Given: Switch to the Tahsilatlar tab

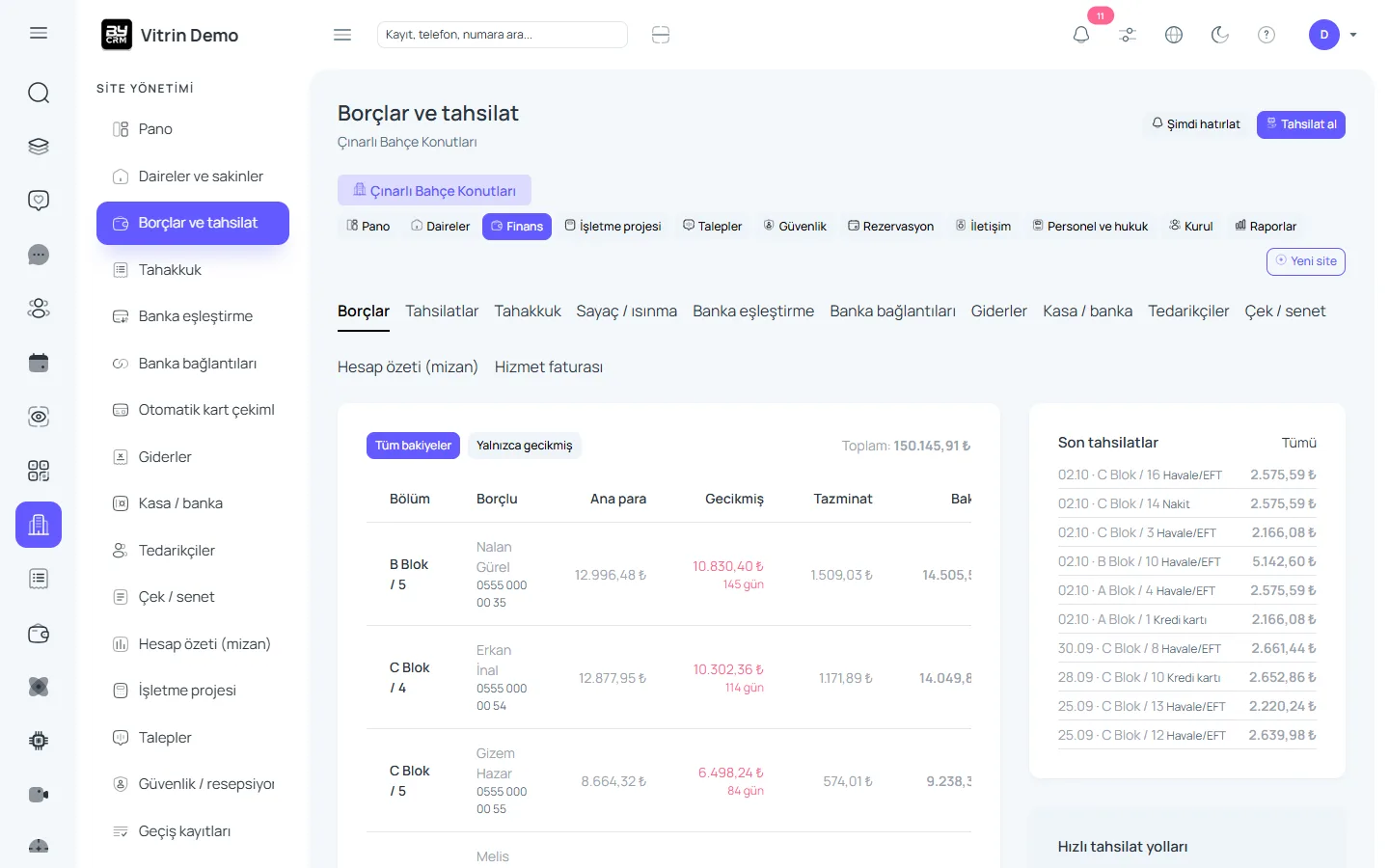Looking at the screenshot, I should pos(442,312).
